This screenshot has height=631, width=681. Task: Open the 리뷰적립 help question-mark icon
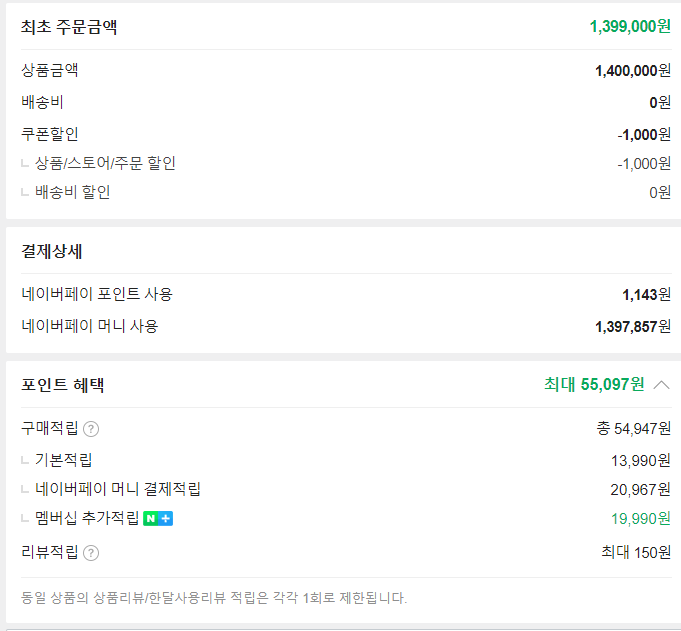point(91,553)
